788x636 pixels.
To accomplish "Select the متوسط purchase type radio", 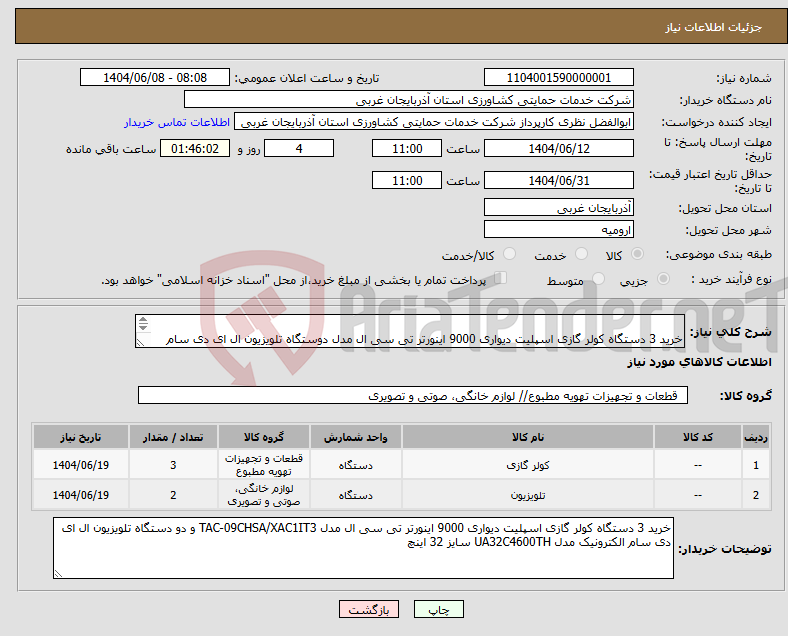I will click(598, 279).
